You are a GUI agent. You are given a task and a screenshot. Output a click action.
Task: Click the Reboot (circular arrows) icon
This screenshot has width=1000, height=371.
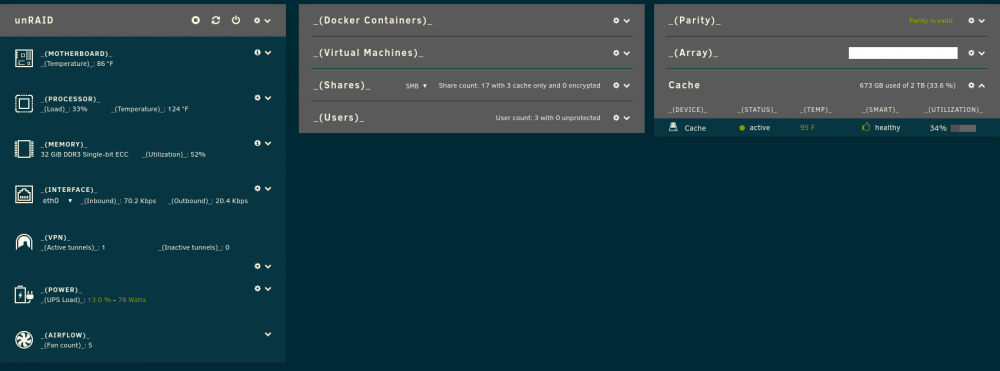pos(216,20)
